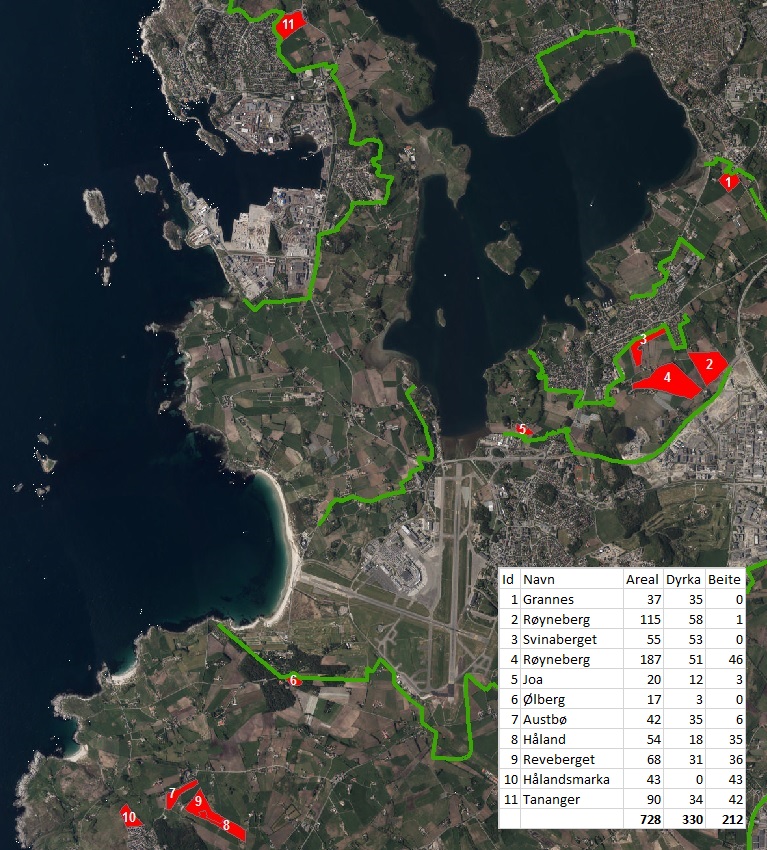The height and width of the screenshot is (850, 767).
Task: Click the small red marker numbered 5
Action: click(x=521, y=430)
